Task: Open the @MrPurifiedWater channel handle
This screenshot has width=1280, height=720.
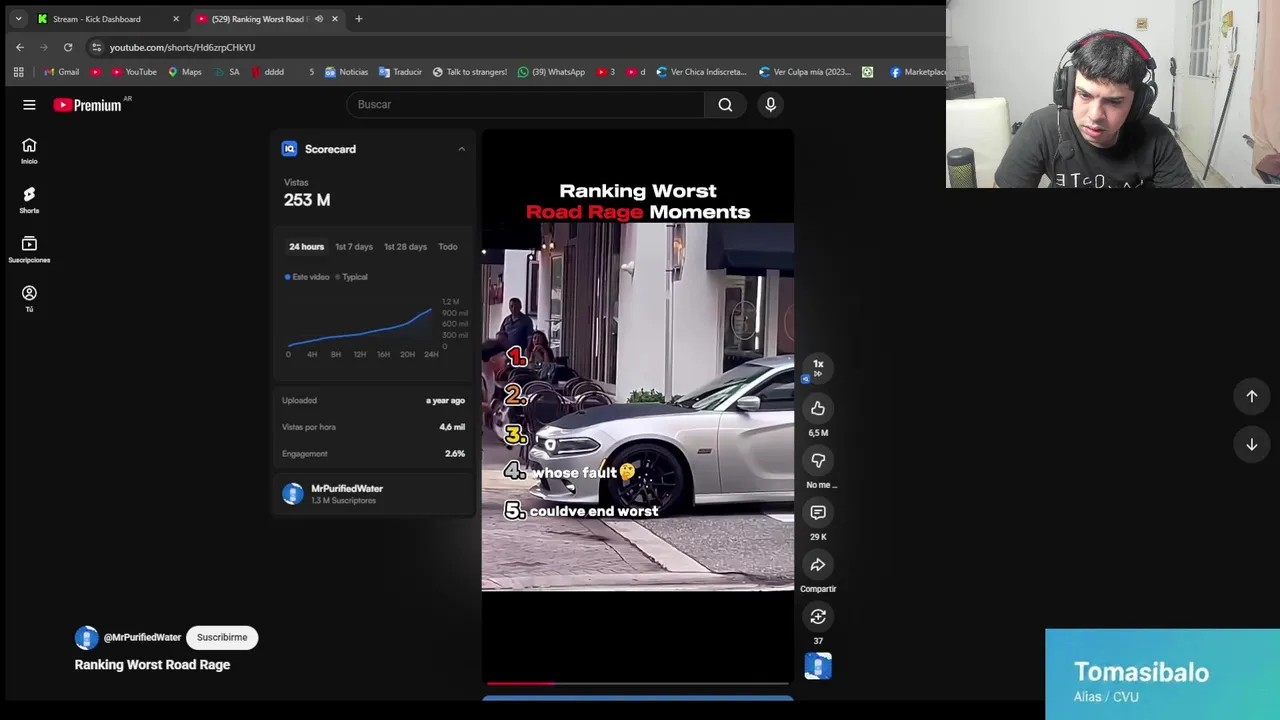Action: coord(142,637)
